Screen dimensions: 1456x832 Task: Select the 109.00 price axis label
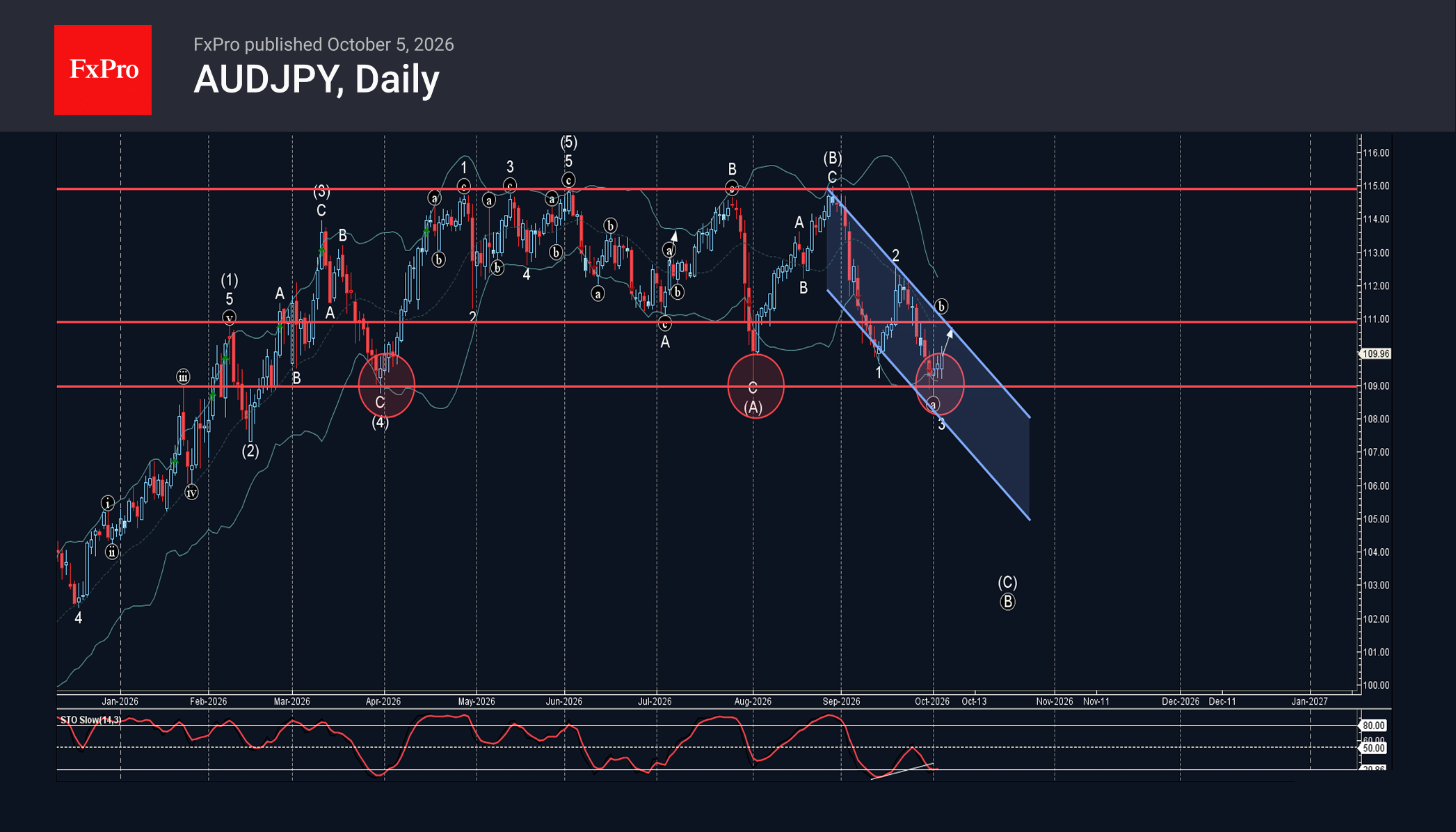(x=1375, y=386)
